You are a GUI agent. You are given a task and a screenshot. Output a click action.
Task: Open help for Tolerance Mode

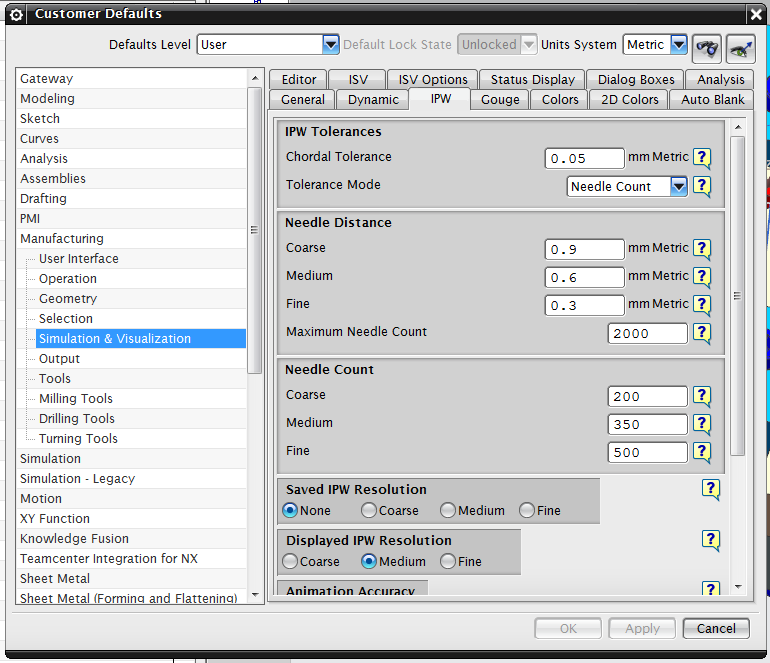(702, 186)
